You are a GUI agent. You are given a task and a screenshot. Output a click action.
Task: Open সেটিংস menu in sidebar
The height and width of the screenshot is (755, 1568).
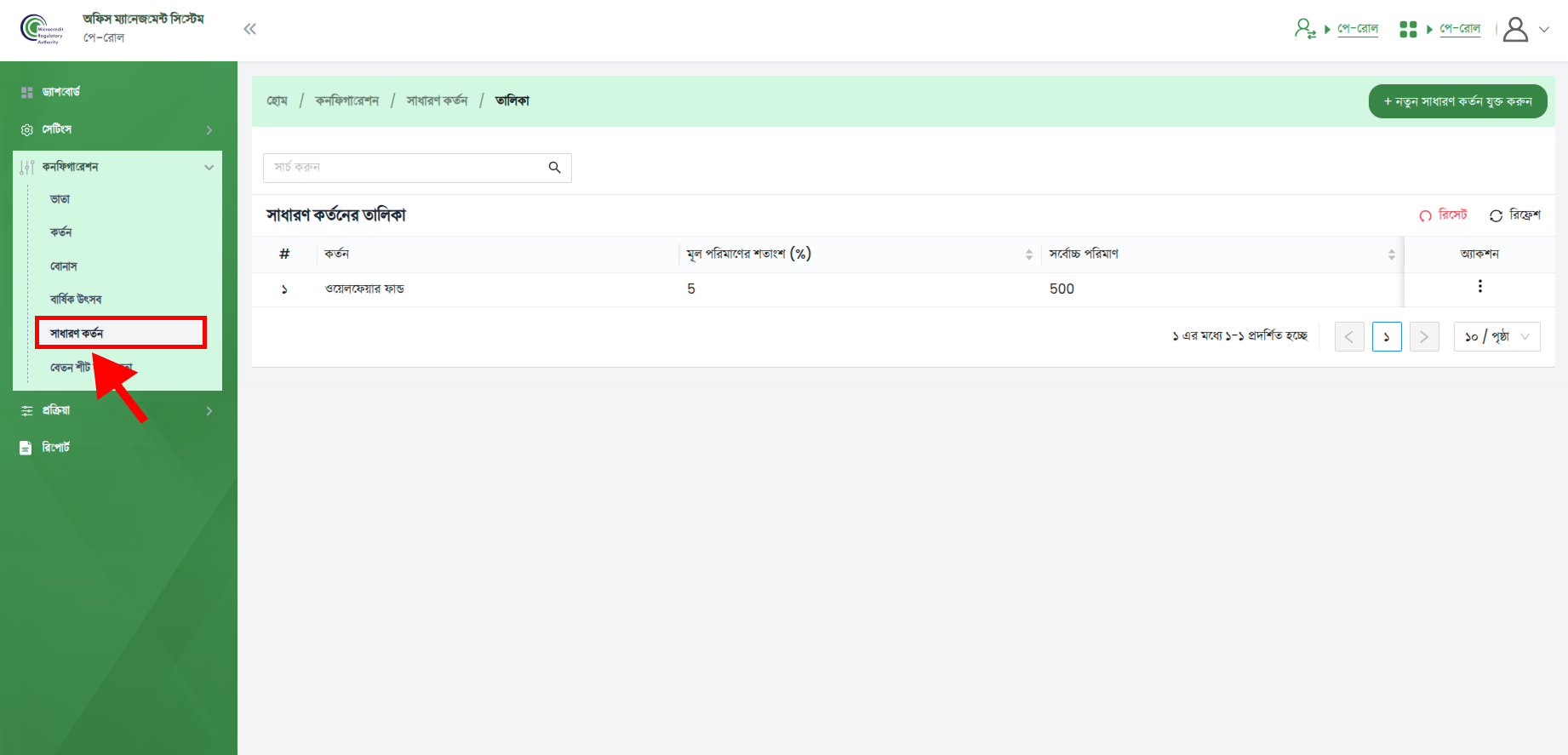point(57,129)
